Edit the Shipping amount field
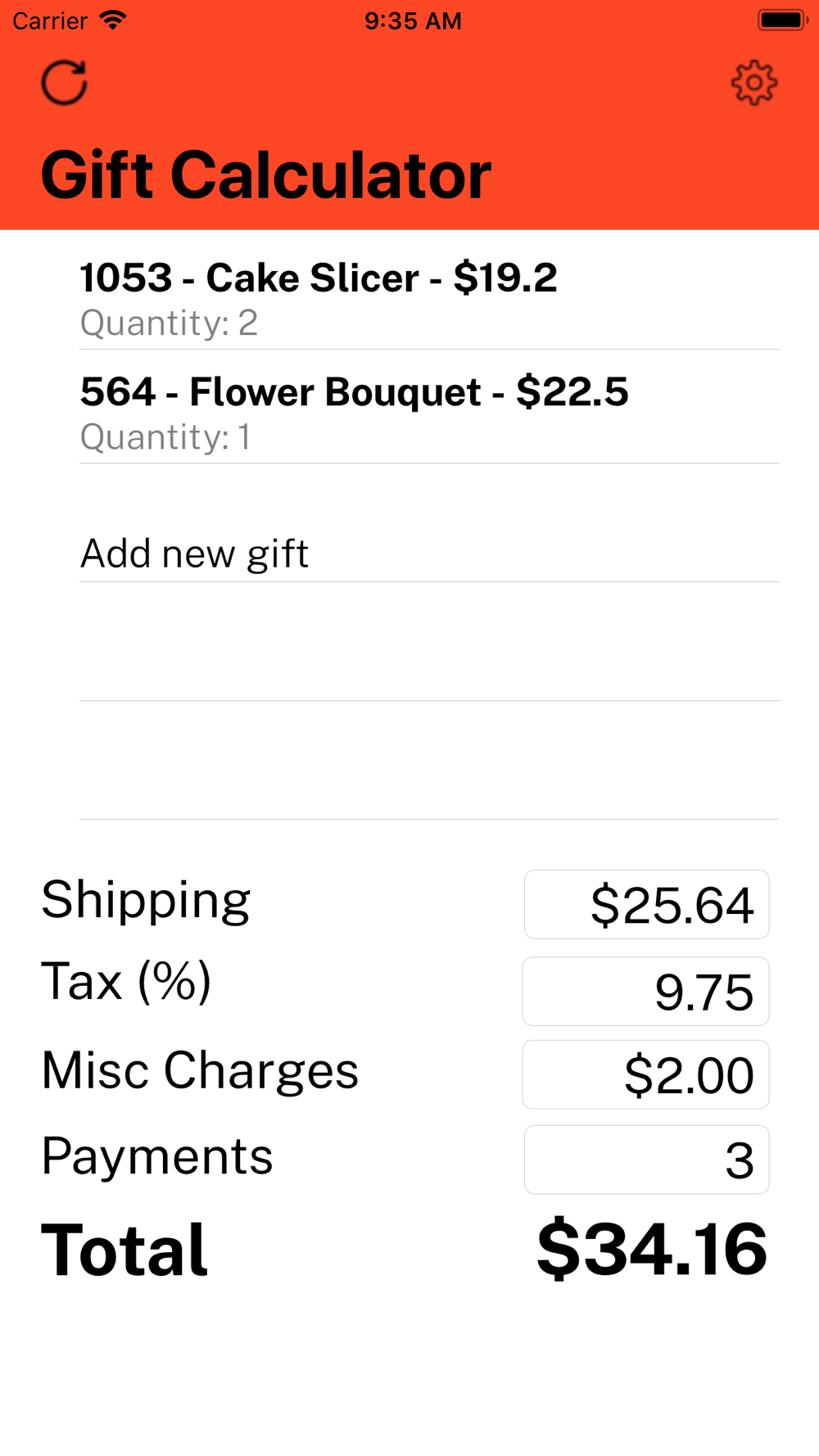The image size is (819, 1456). (646, 905)
